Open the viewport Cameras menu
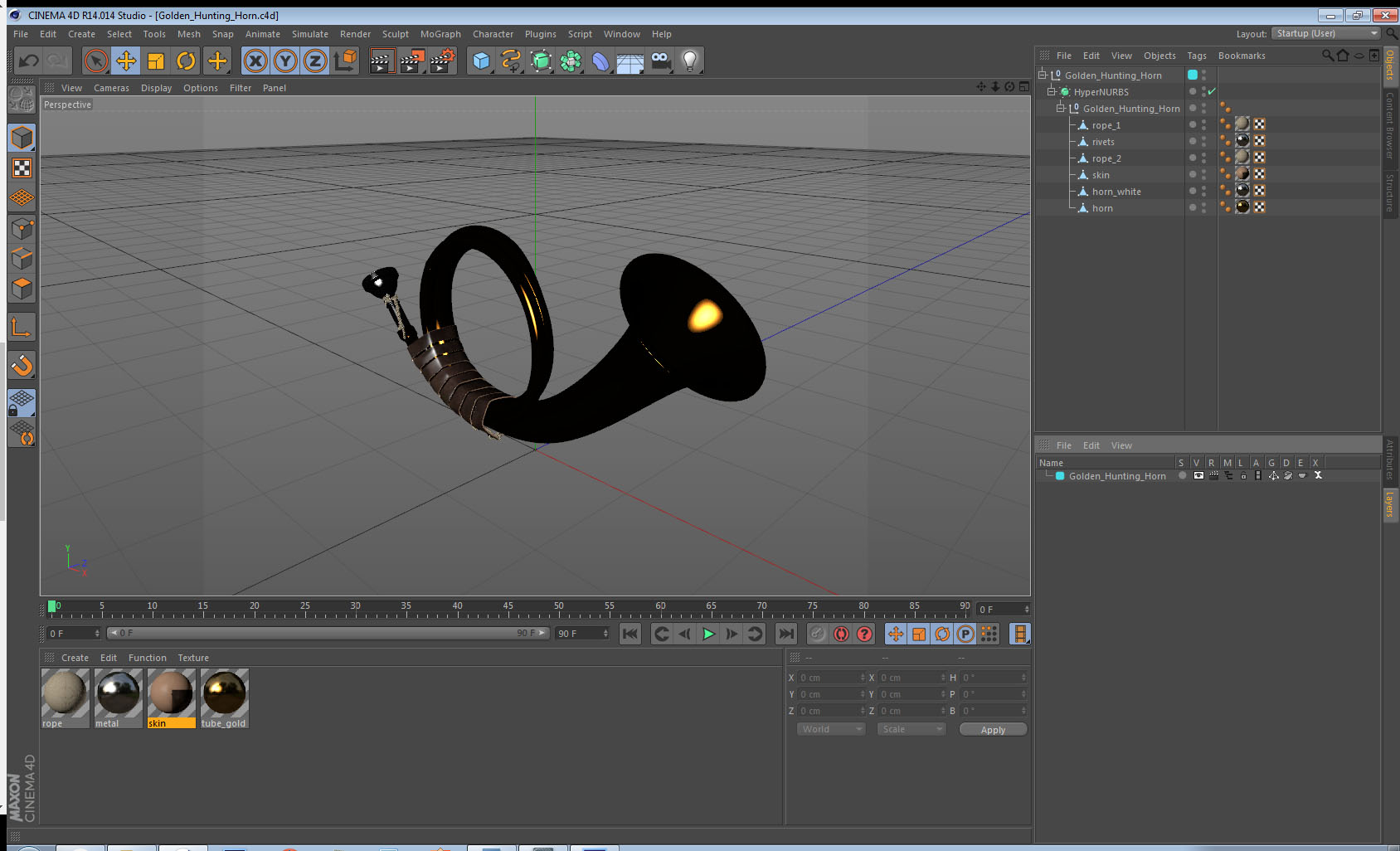Viewport: 1400px width, 851px height. (x=111, y=88)
